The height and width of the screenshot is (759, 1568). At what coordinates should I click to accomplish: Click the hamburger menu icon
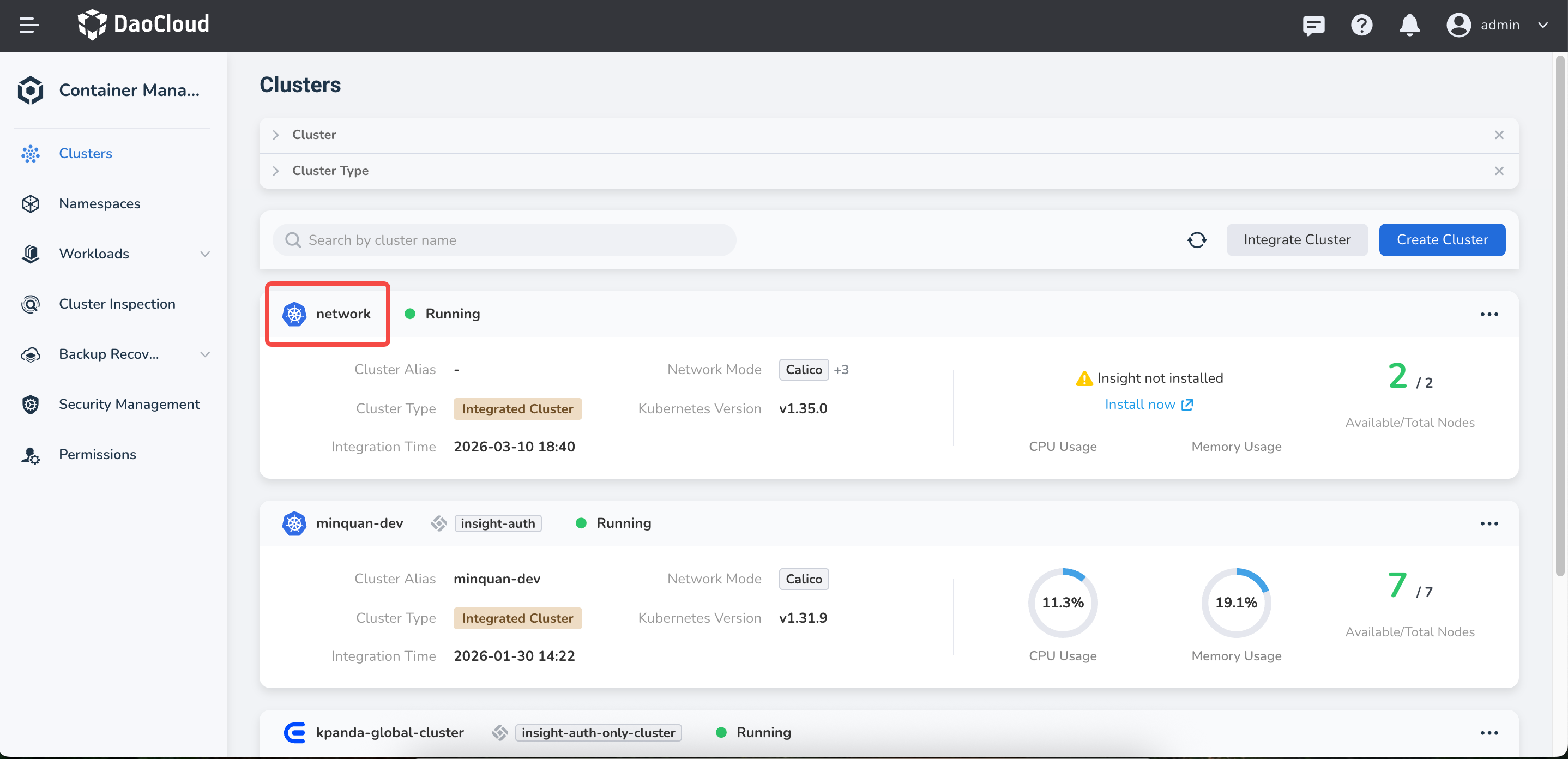pyautogui.click(x=28, y=25)
